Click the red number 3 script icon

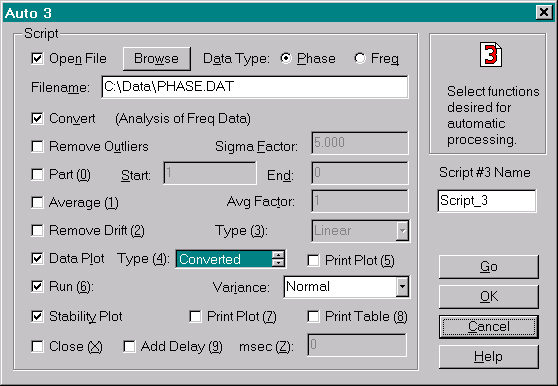point(491,55)
